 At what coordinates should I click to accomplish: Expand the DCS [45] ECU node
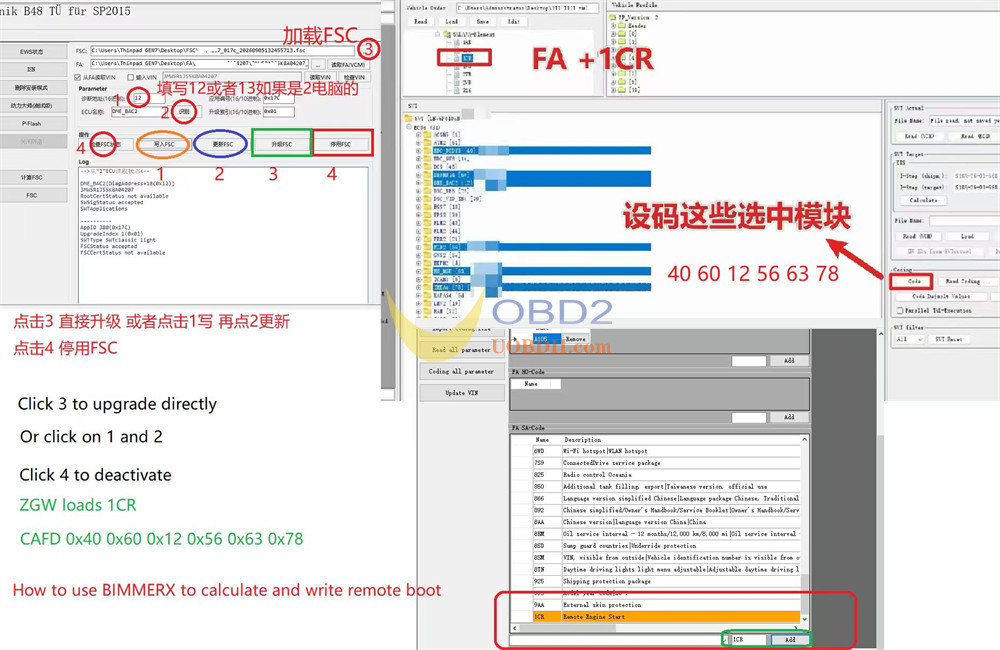tap(419, 166)
